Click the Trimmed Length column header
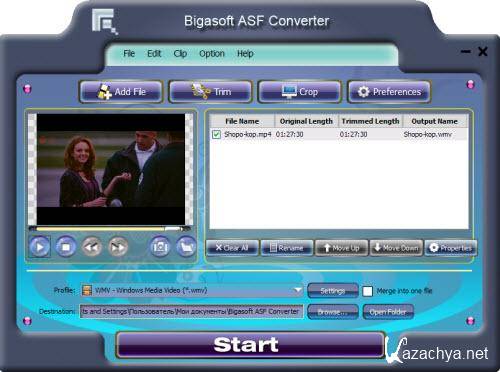 click(371, 121)
